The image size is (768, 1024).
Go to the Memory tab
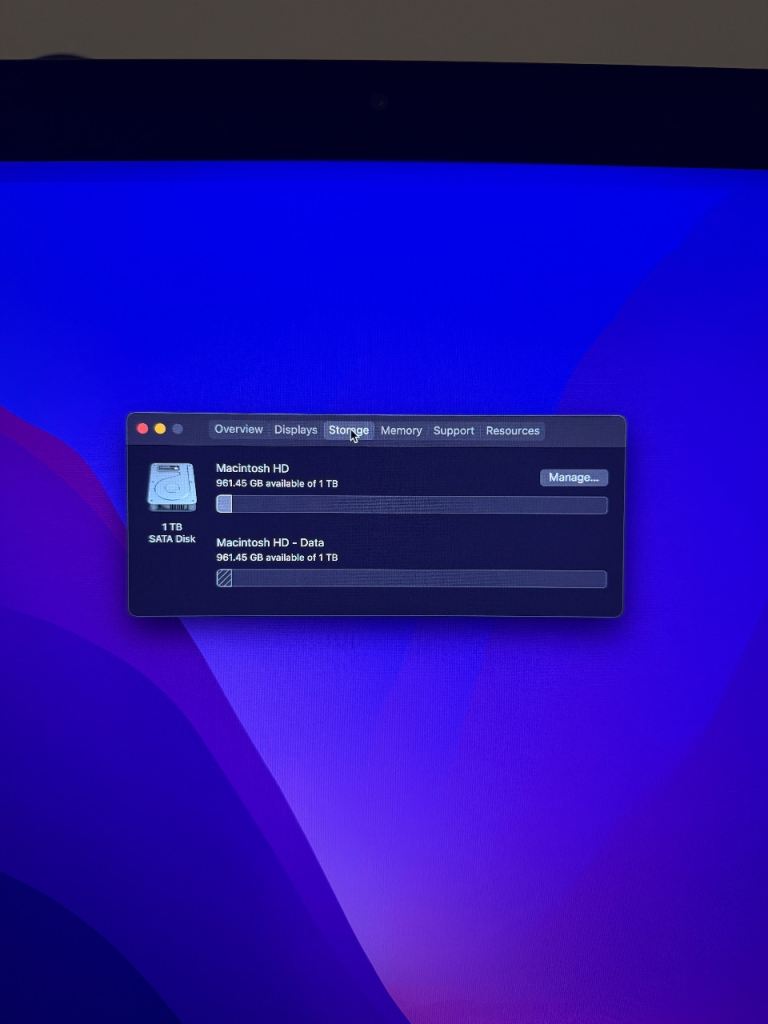(x=401, y=431)
